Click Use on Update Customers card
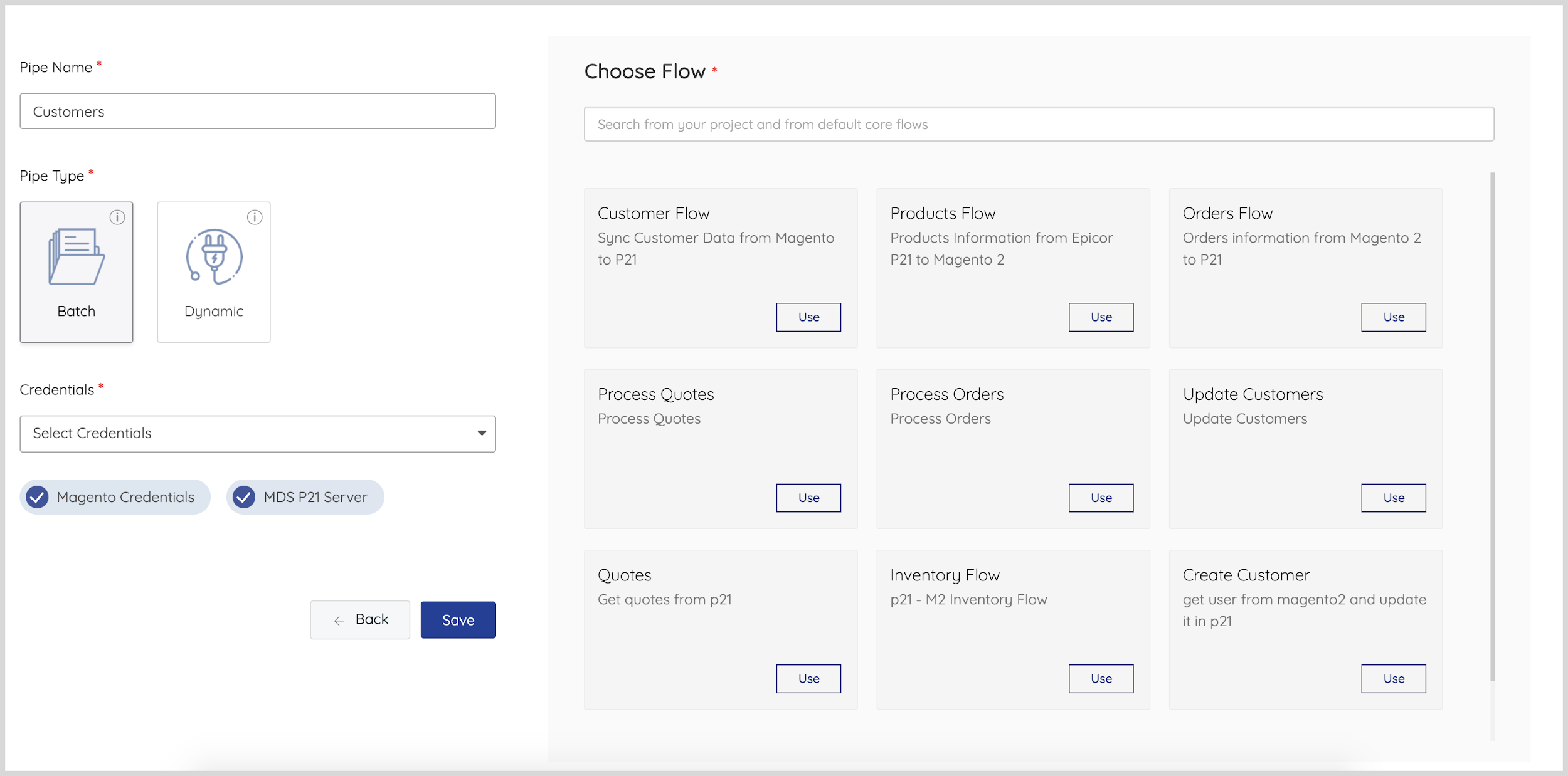Image resolution: width=1568 pixels, height=776 pixels. pos(1393,498)
